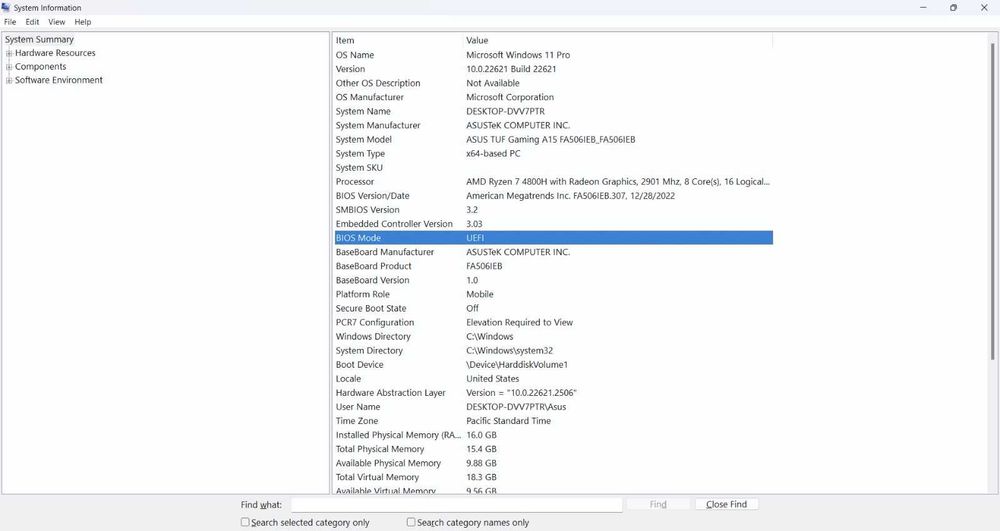The width and height of the screenshot is (1000, 531).
Task: Select the System Name row
Action: [x=553, y=112]
